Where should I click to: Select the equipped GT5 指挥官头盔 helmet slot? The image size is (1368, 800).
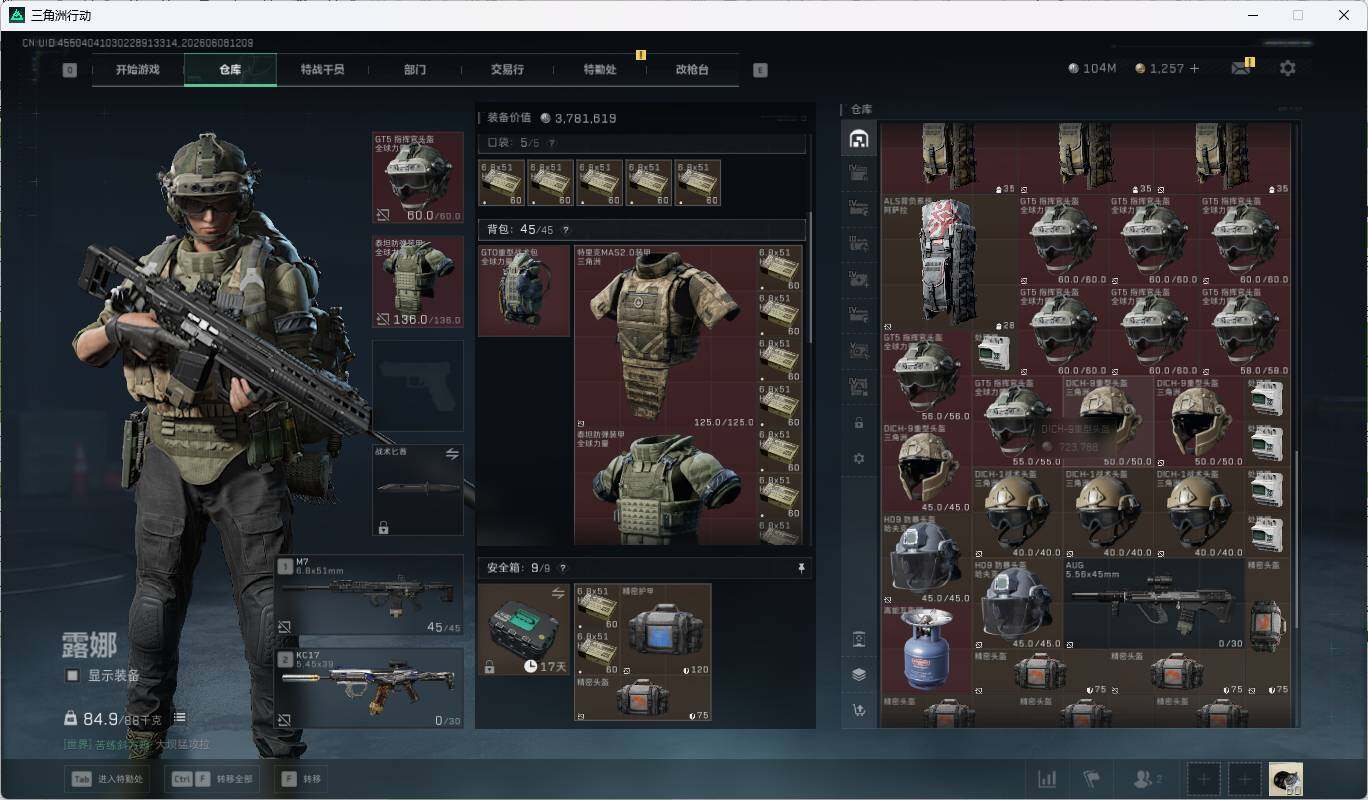(418, 178)
